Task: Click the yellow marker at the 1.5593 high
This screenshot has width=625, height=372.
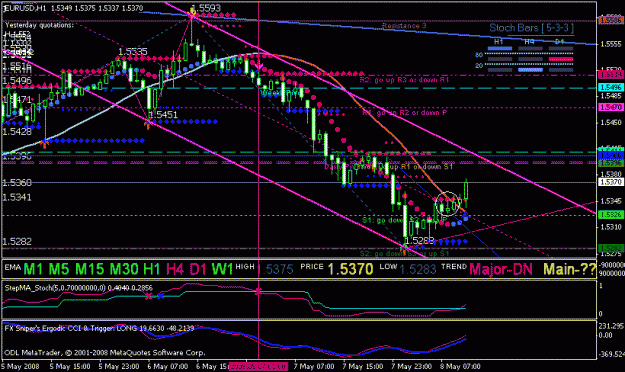Action: tap(192, 14)
